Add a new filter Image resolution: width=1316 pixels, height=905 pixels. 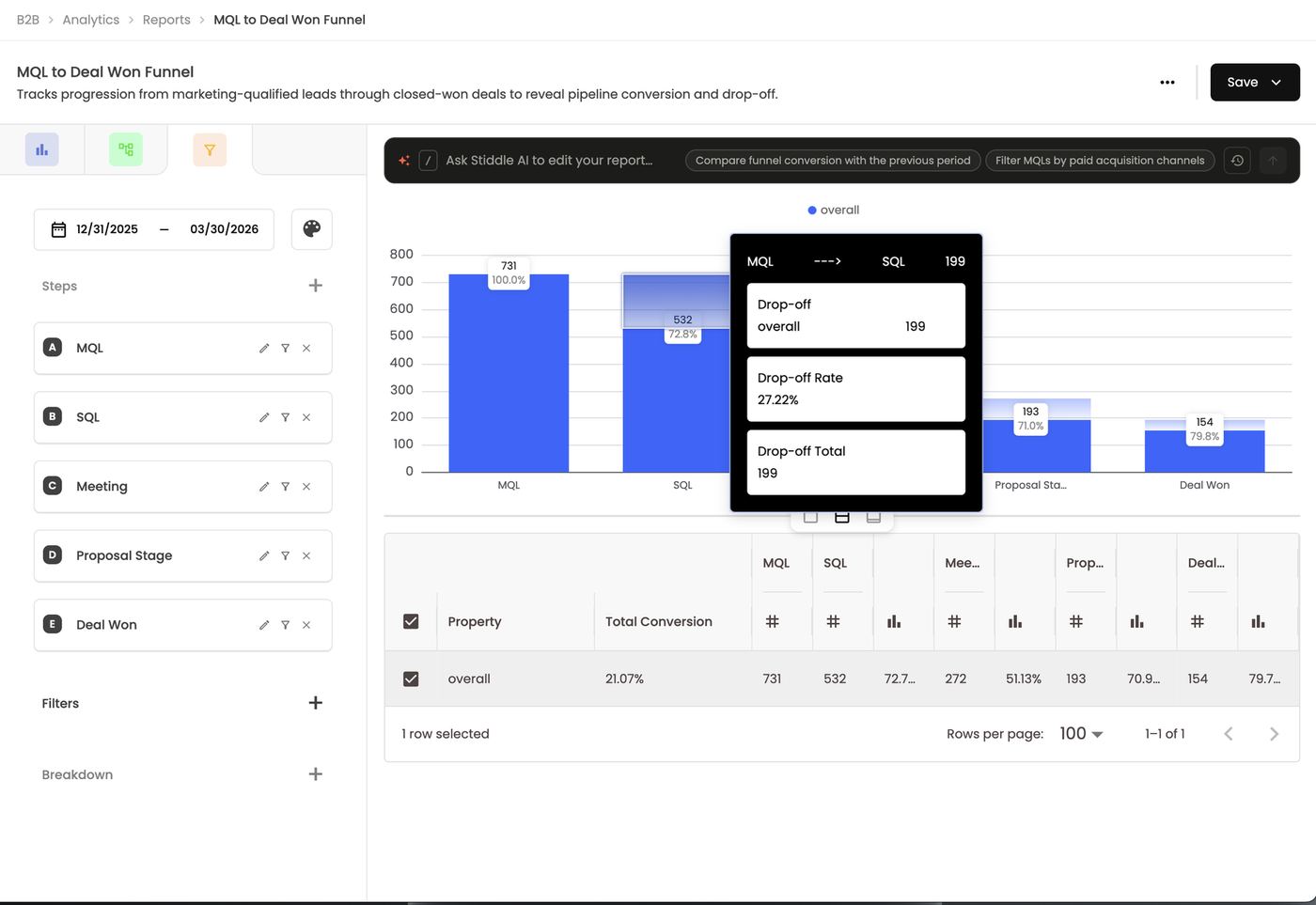click(316, 703)
